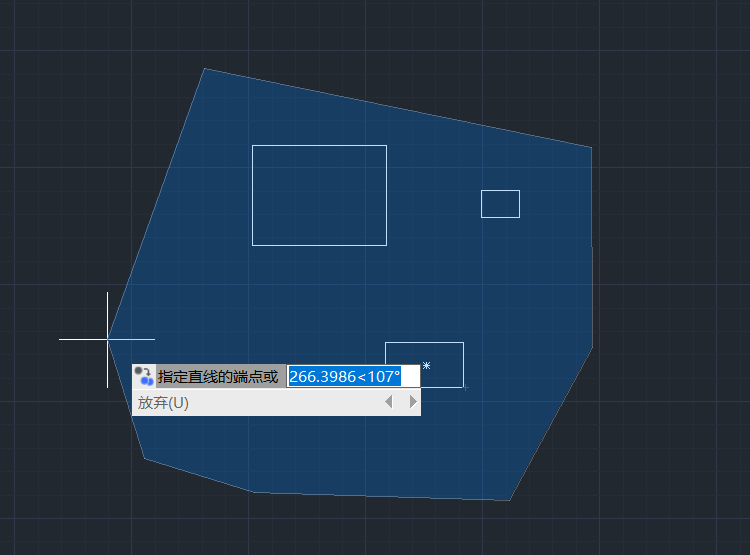
Task: Click the line command icon in the tooltip
Action: [144, 376]
